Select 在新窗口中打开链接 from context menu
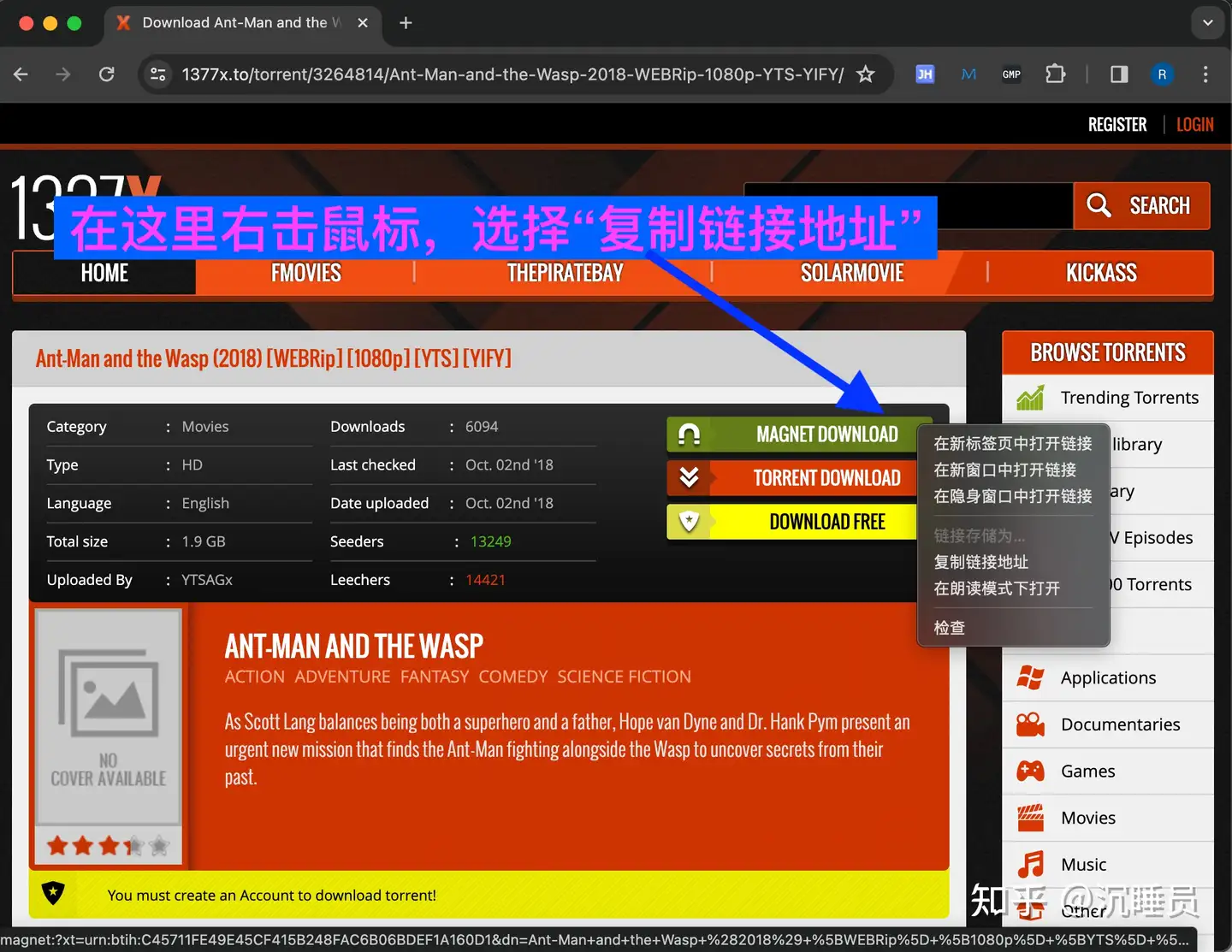 [1013, 470]
